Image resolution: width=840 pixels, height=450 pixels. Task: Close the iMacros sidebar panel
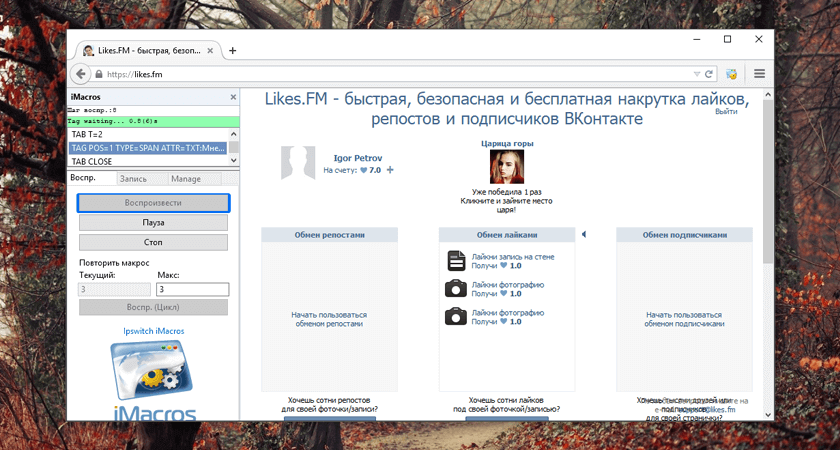[x=233, y=97]
